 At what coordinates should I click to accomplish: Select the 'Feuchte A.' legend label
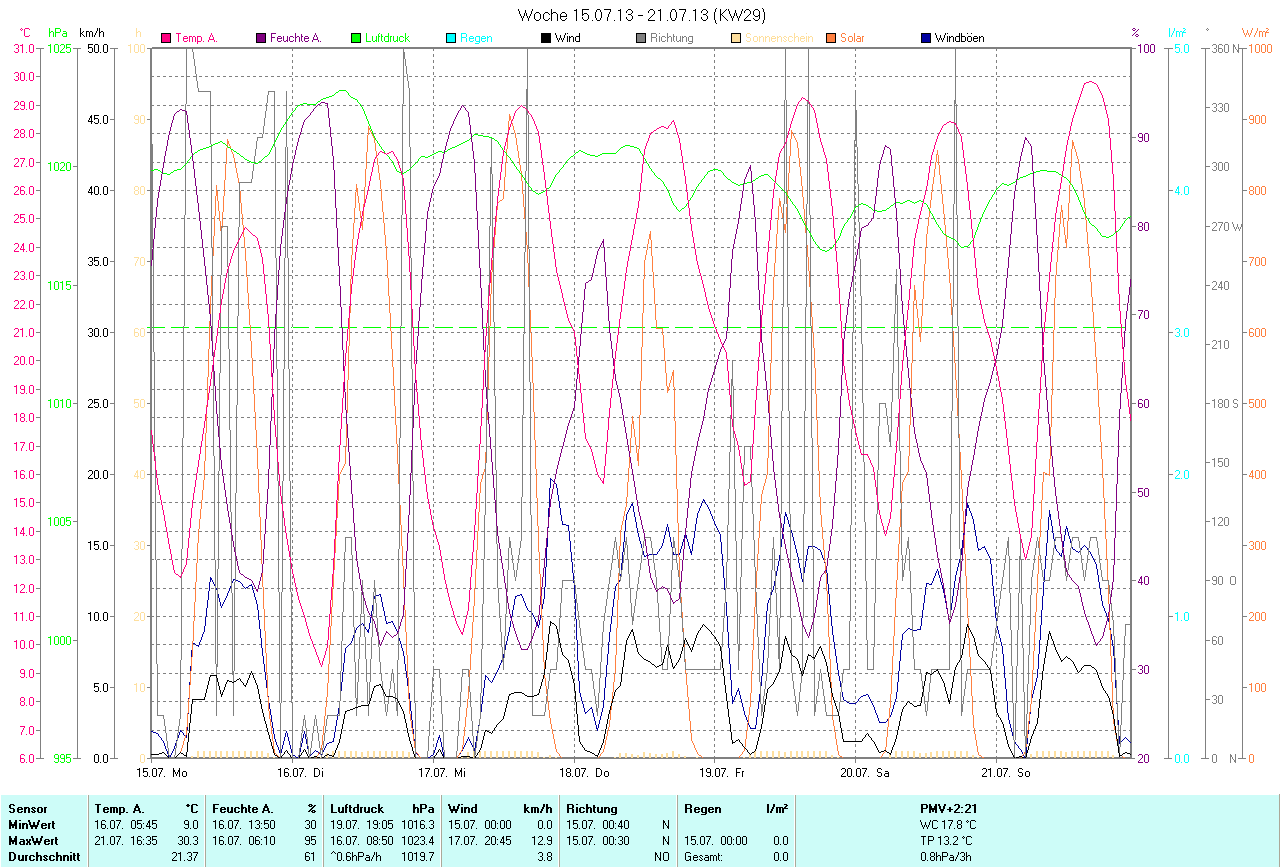click(296, 38)
